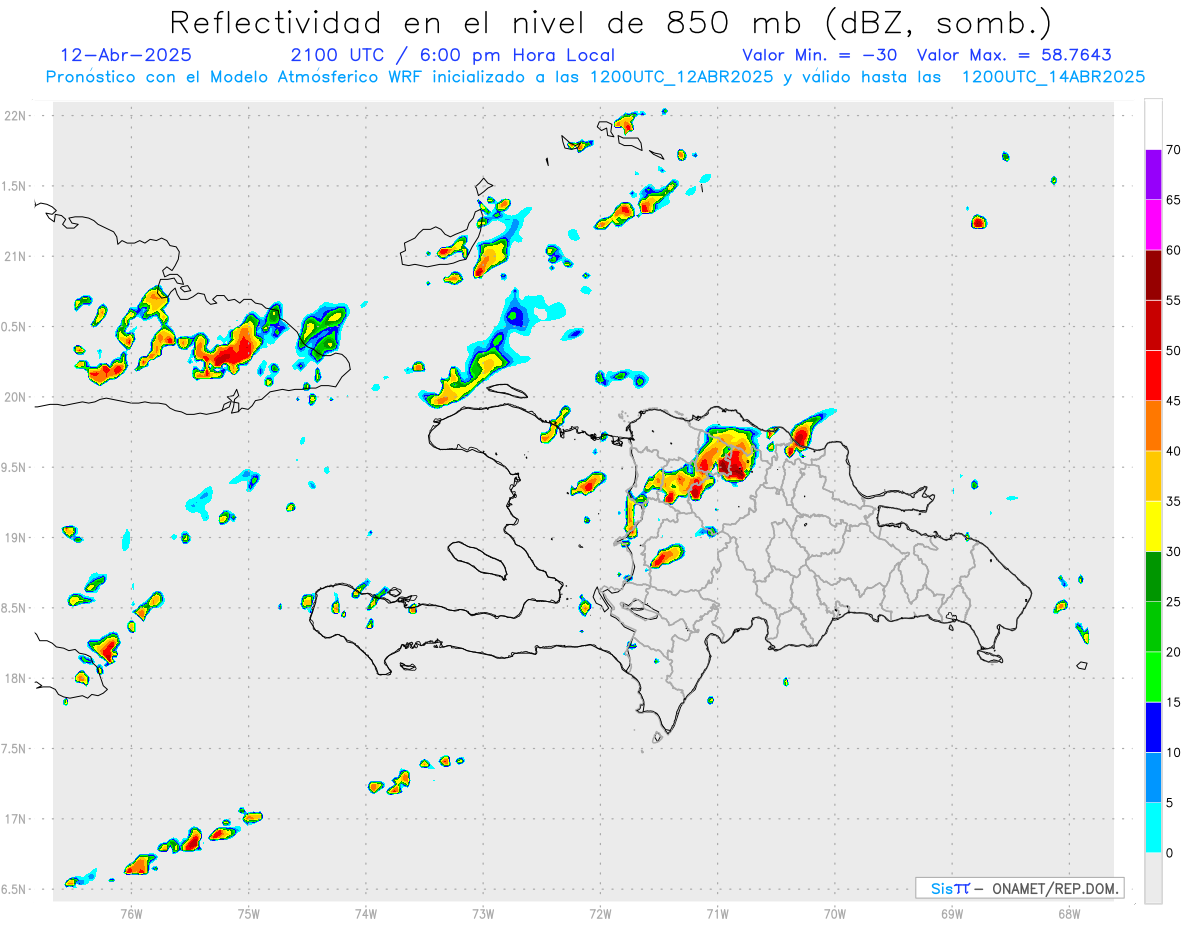
Task: Click the '74W' longitude label
Action: (x=365, y=913)
